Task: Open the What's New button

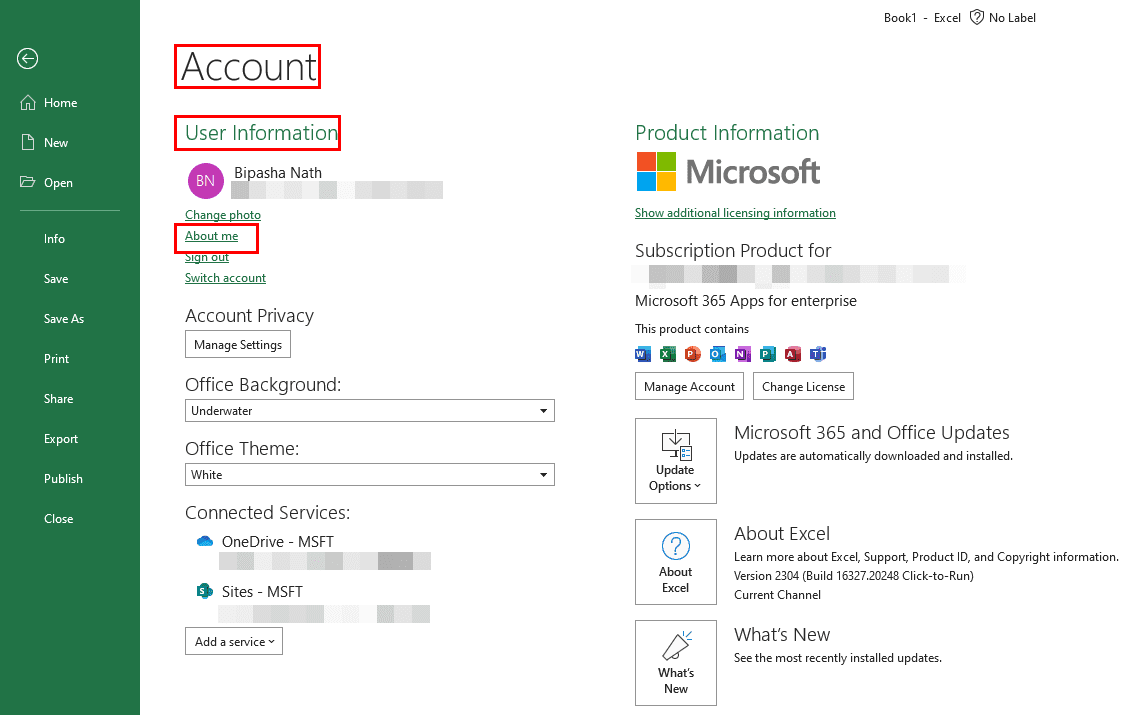Action: pos(675,663)
